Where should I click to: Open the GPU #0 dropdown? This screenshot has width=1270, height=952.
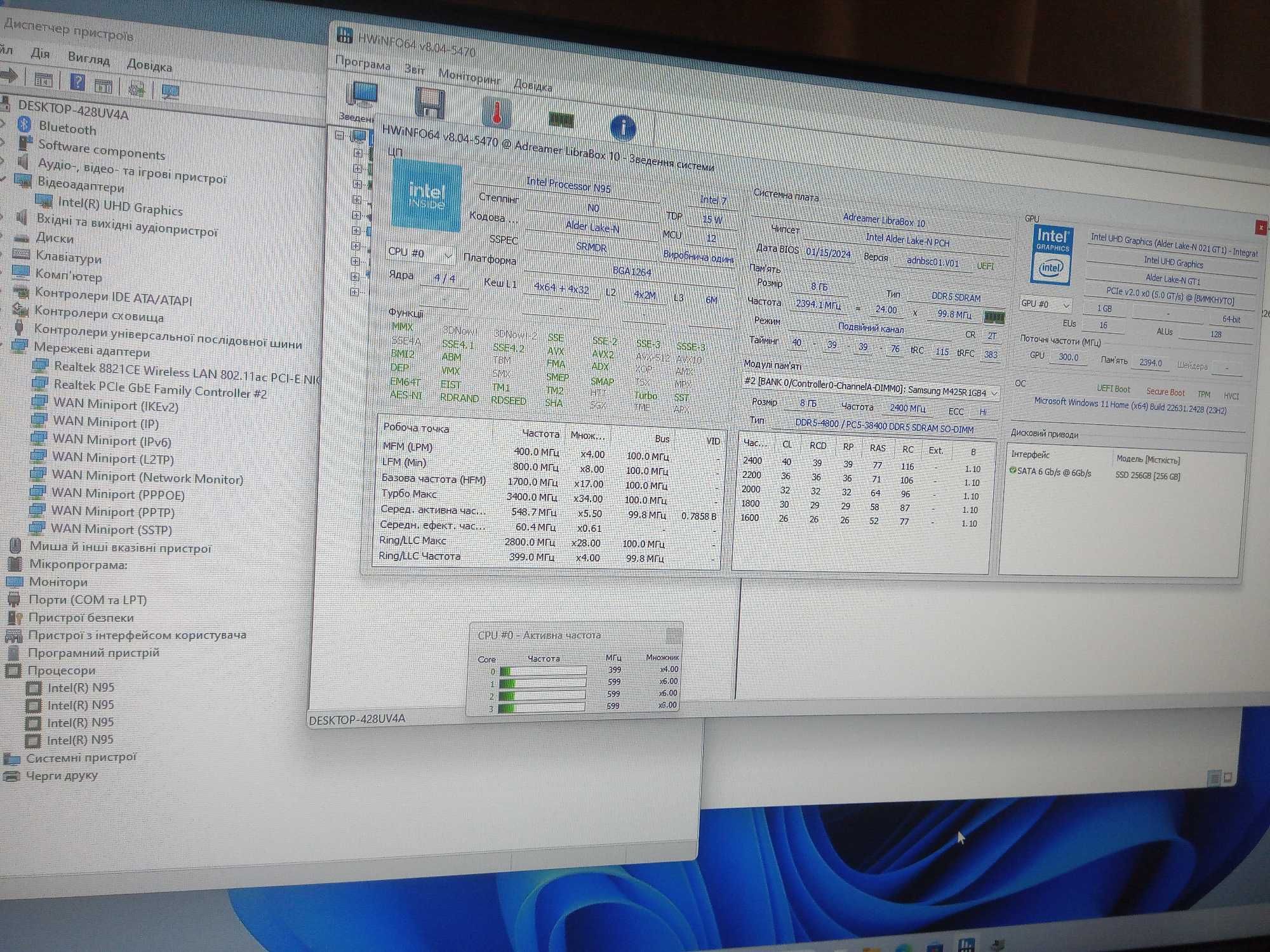pyautogui.click(x=1045, y=305)
